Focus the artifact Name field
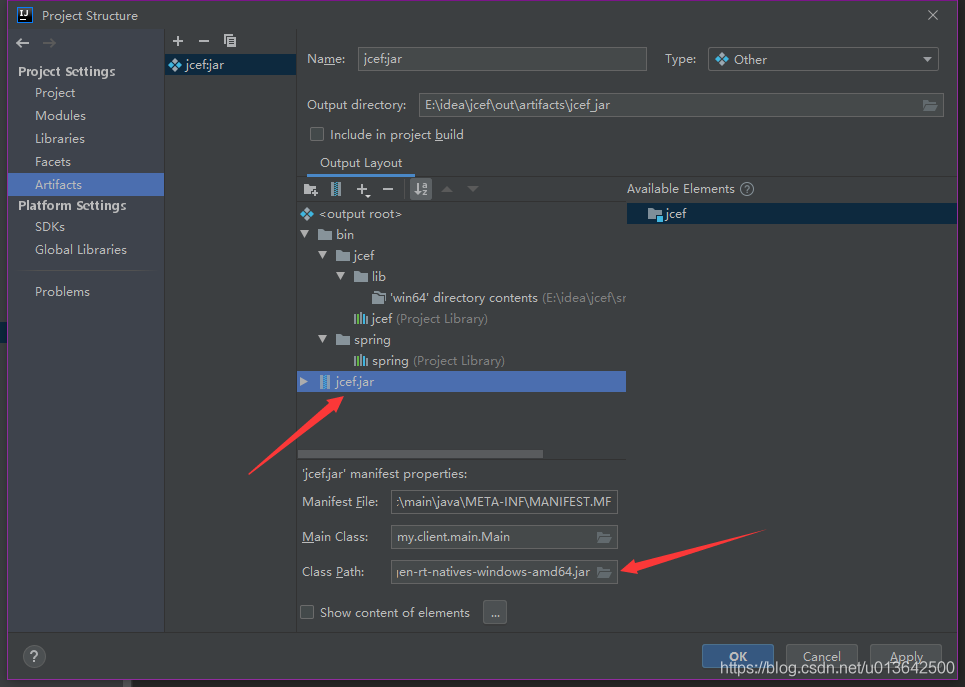The width and height of the screenshot is (965, 687). coord(502,59)
